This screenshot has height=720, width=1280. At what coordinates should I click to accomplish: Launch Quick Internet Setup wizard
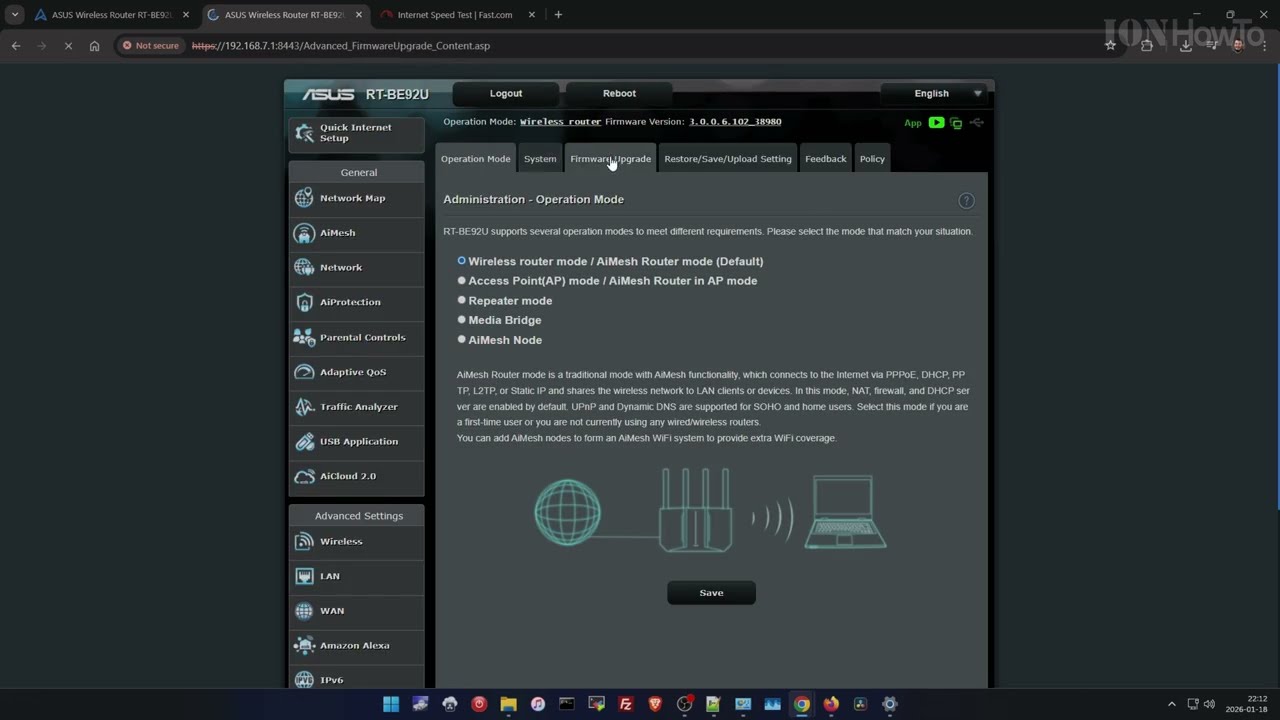click(x=356, y=133)
